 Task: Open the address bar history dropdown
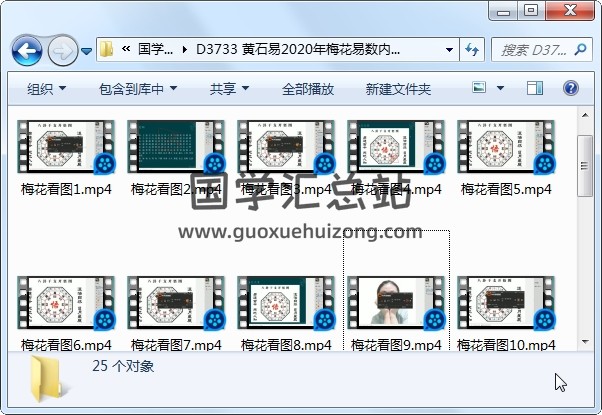coord(449,50)
